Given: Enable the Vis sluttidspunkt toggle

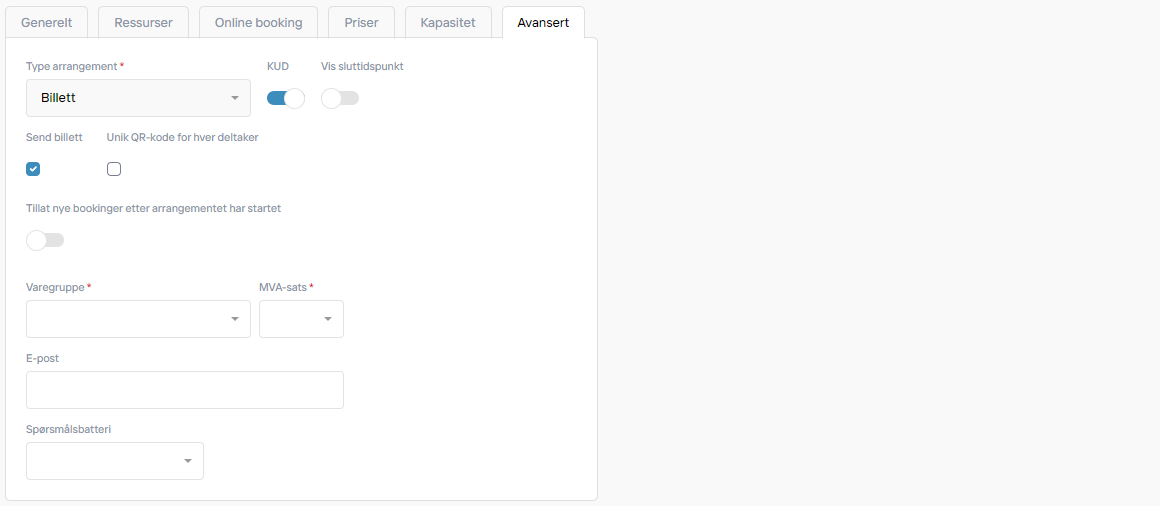Looking at the screenshot, I should (340, 98).
